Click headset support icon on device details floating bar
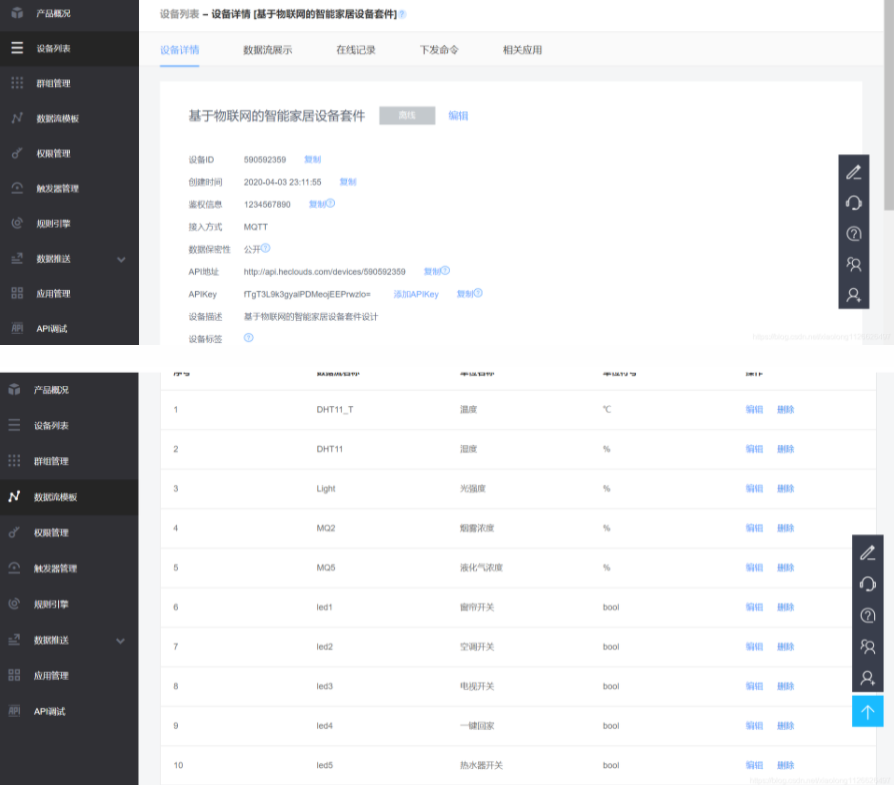The height and width of the screenshot is (785, 894). coord(854,203)
